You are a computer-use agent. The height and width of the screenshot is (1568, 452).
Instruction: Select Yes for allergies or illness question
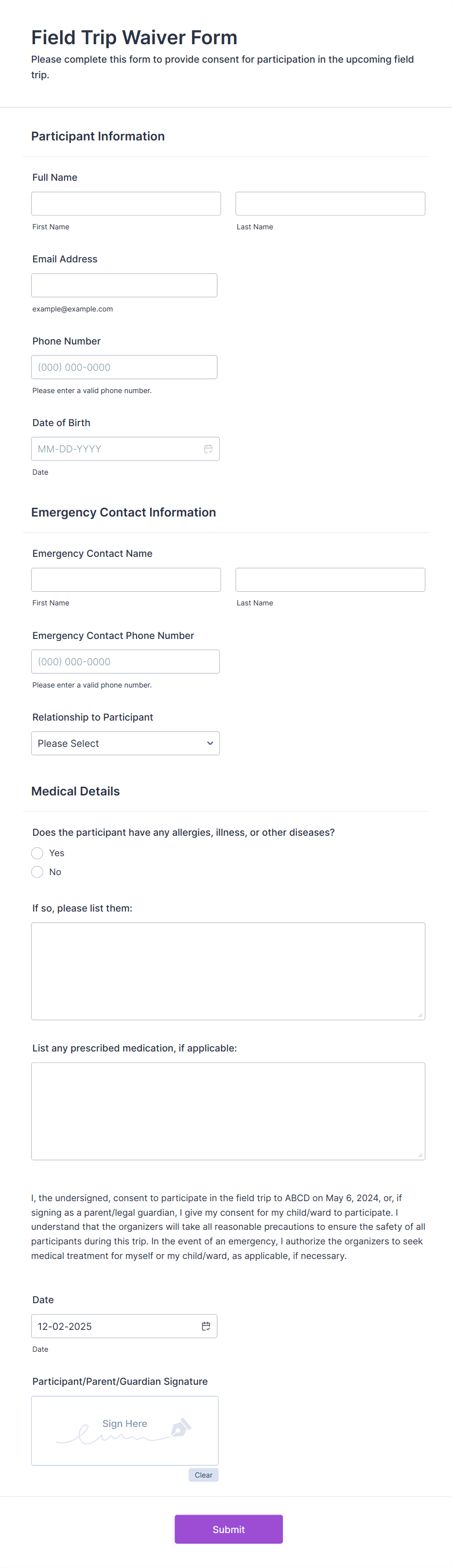coord(36,853)
